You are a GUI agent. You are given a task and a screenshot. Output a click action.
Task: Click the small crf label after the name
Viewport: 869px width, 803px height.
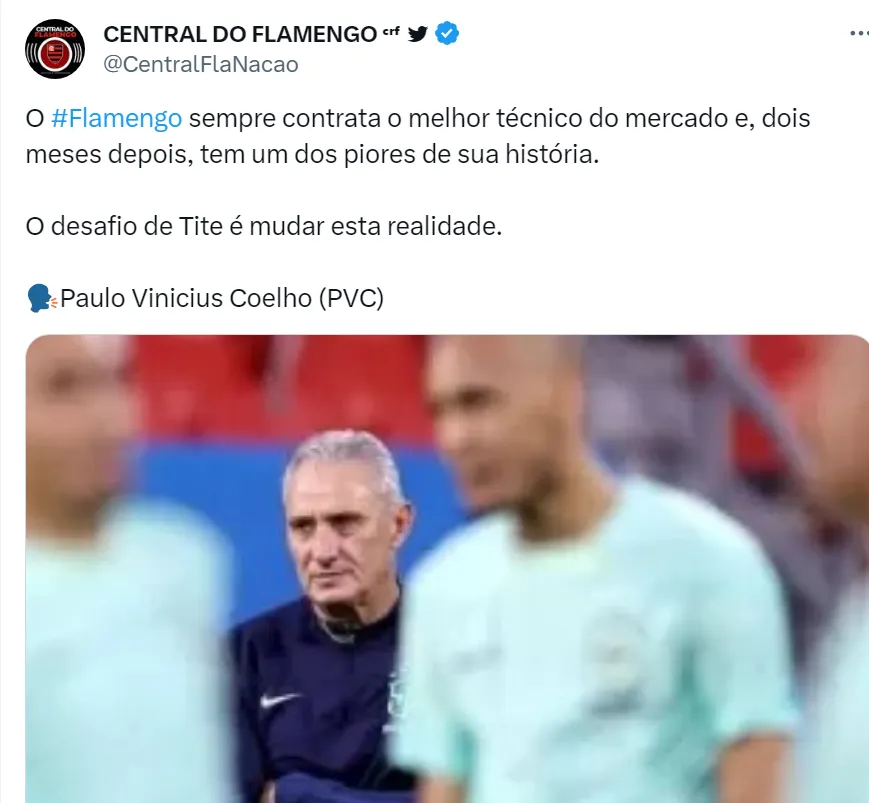pyautogui.click(x=391, y=31)
